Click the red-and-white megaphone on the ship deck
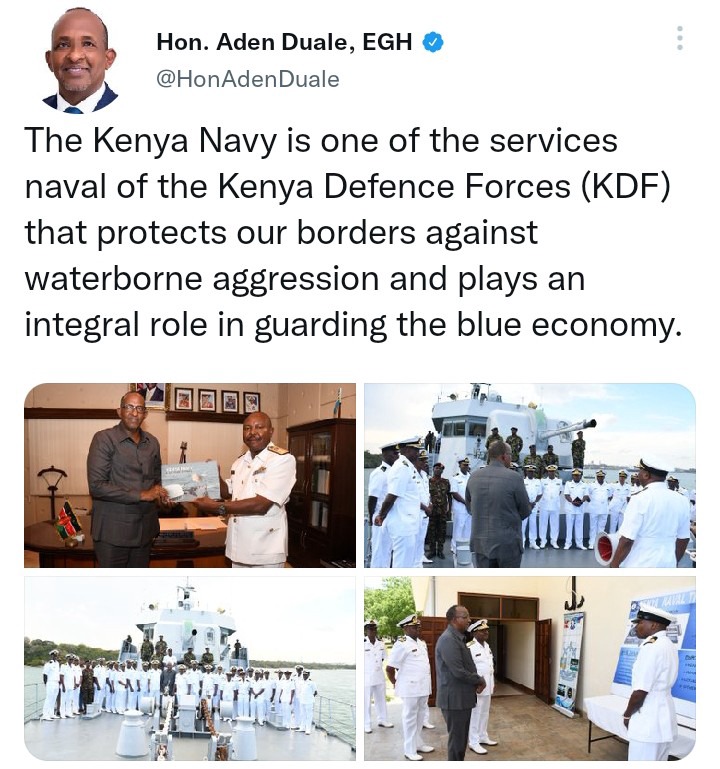This screenshot has height=769, width=720. pos(606,547)
